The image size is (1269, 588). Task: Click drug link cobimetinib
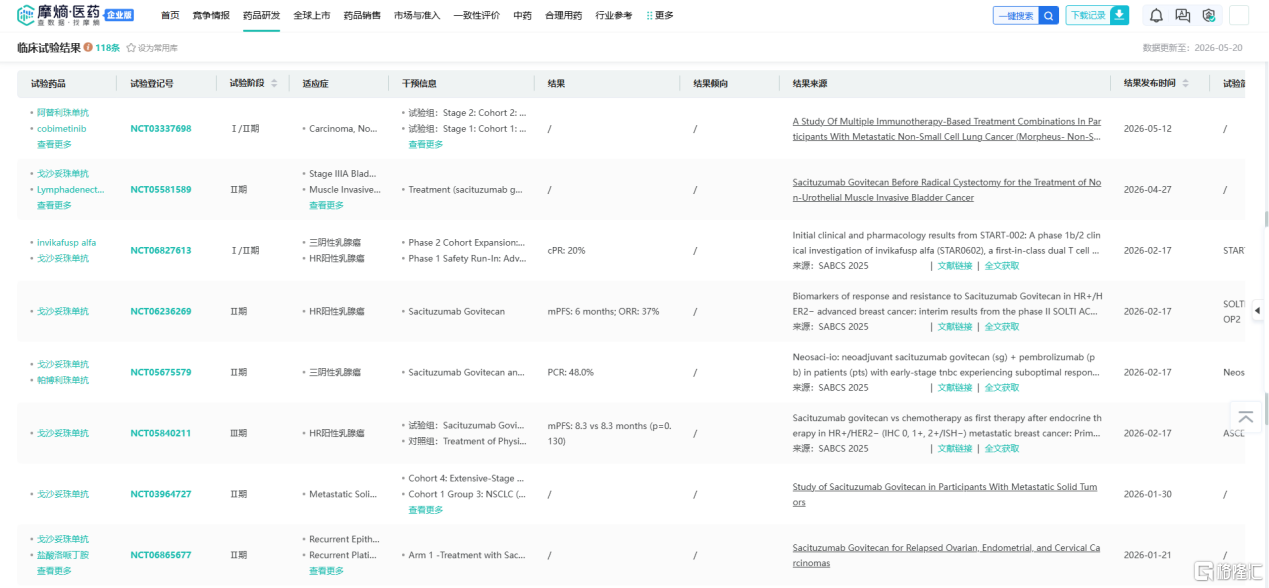tap(62, 129)
